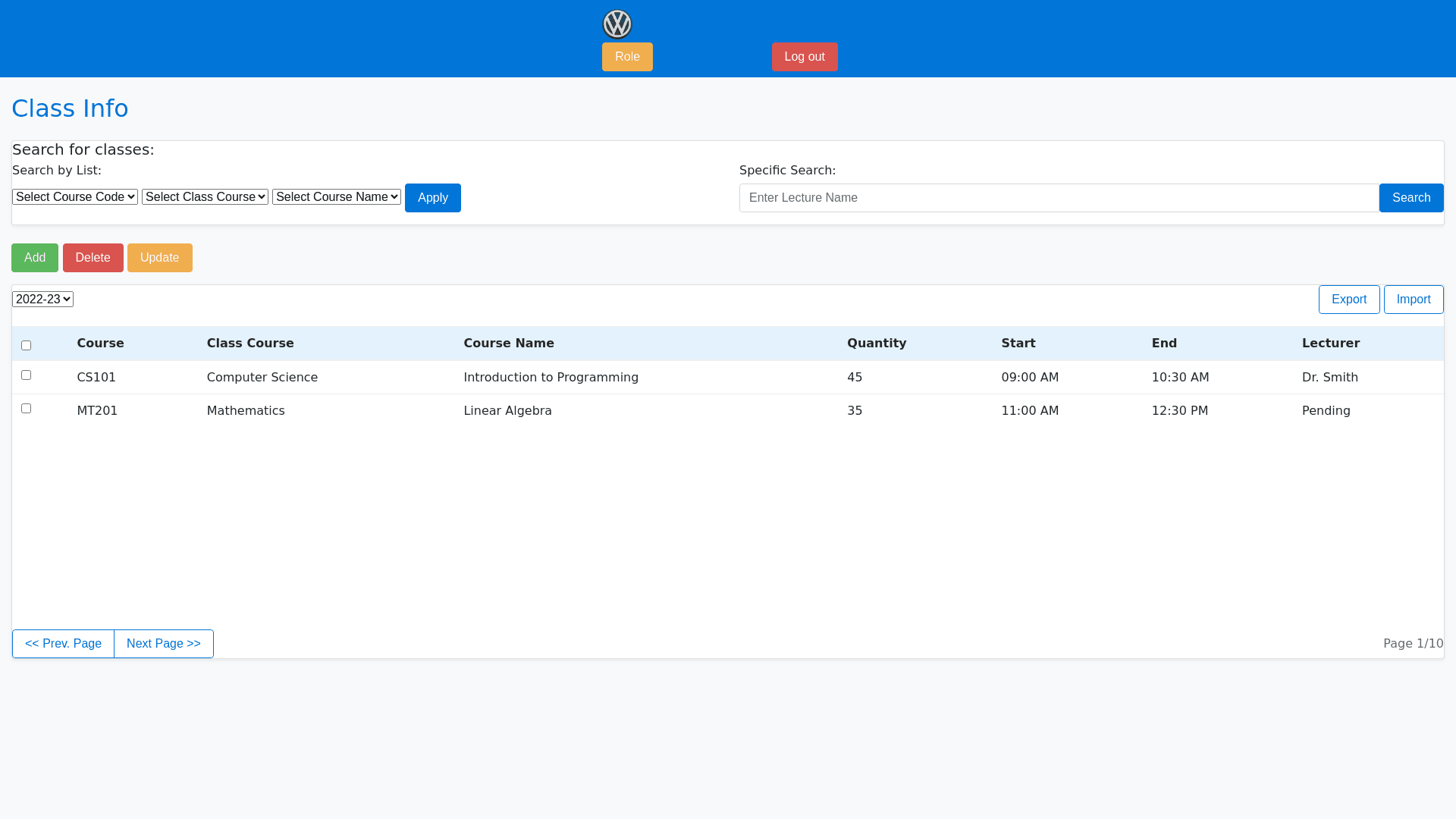Image resolution: width=1456 pixels, height=819 pixels.
Task: Click the Import link
Action: point(1414,299)
